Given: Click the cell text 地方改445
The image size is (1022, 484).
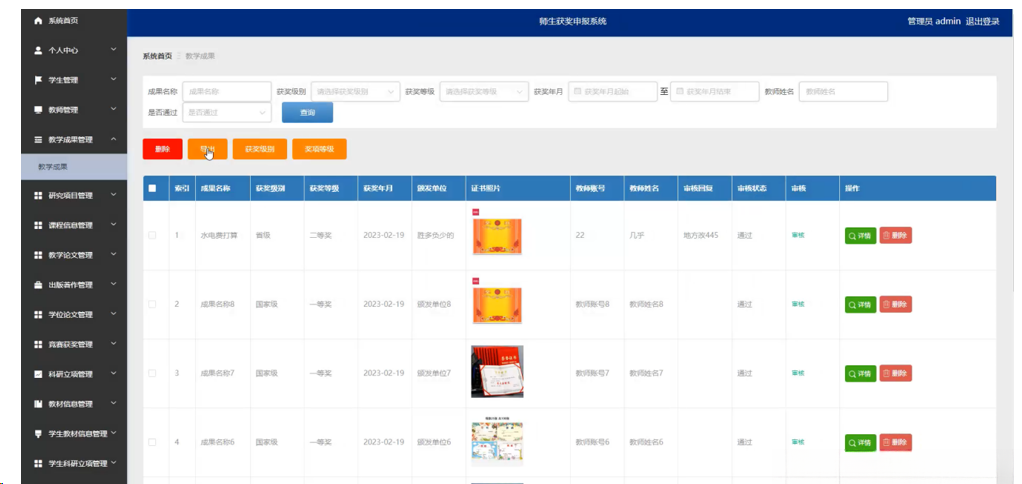Looking at the screenshot, I should (701, 235).
